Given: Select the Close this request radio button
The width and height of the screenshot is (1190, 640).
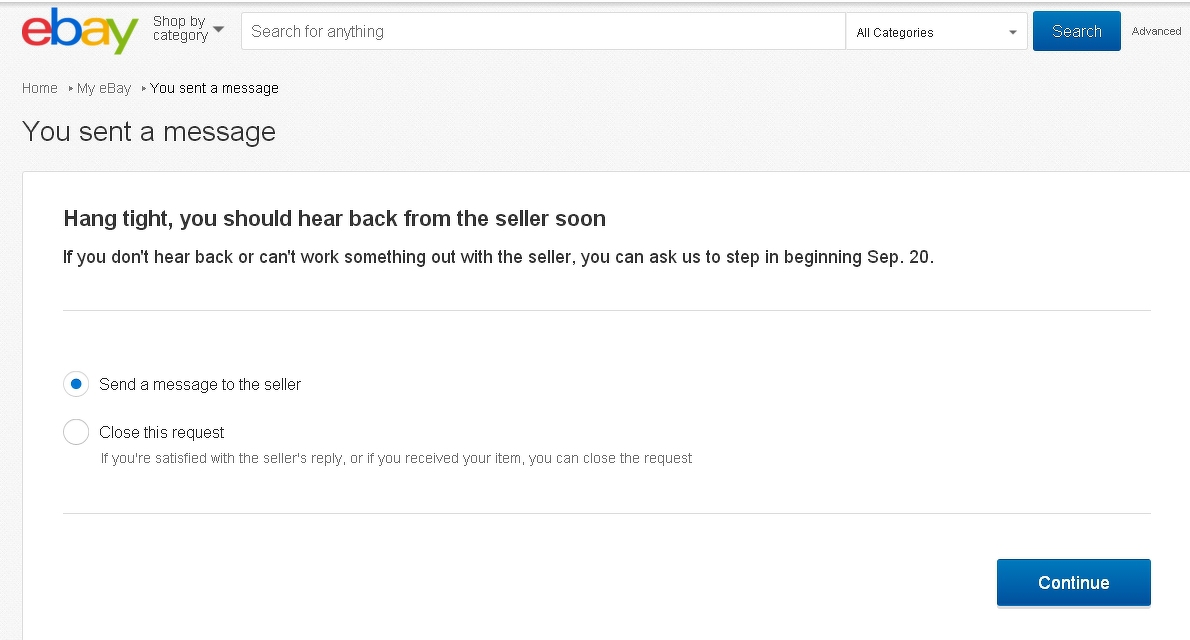Looking at the screenshot, I should coord(76,432).
